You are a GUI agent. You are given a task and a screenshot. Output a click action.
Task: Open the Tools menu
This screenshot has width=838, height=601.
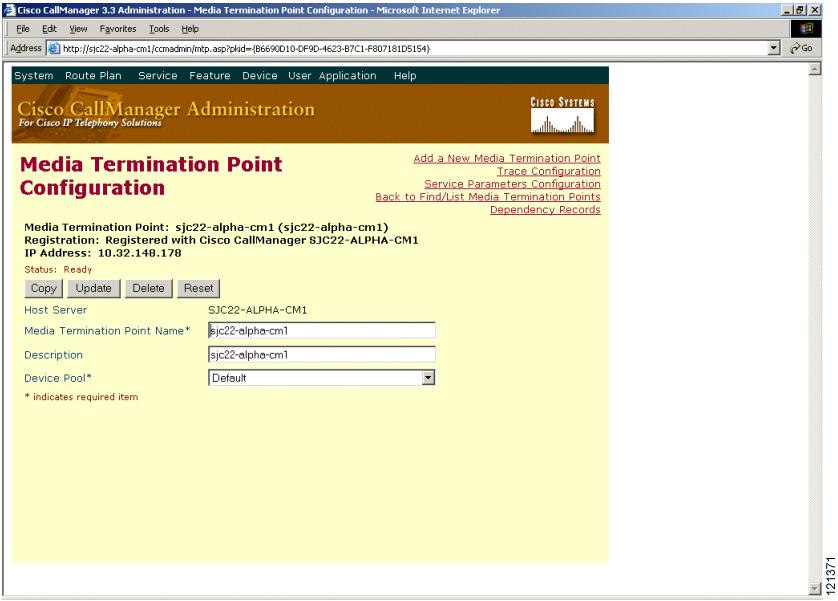pos(159,29)
